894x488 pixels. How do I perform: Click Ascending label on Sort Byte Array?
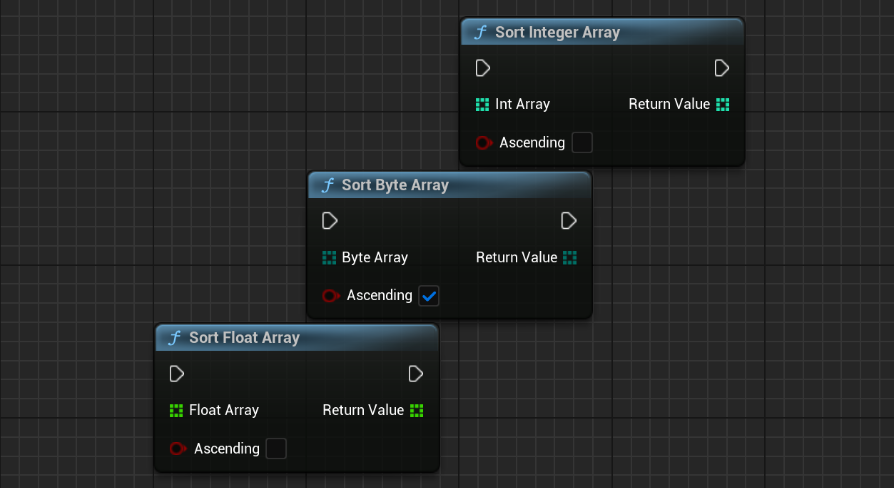[x=379, y=295]
